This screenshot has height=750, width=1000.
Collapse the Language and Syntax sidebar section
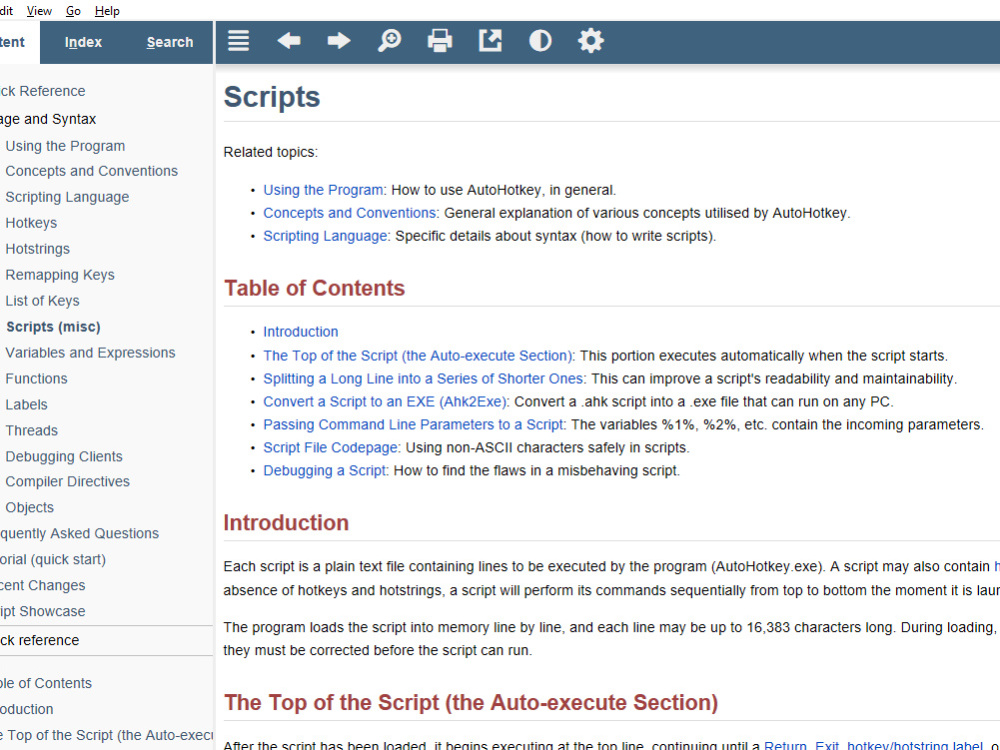click(x=48, y=119)
